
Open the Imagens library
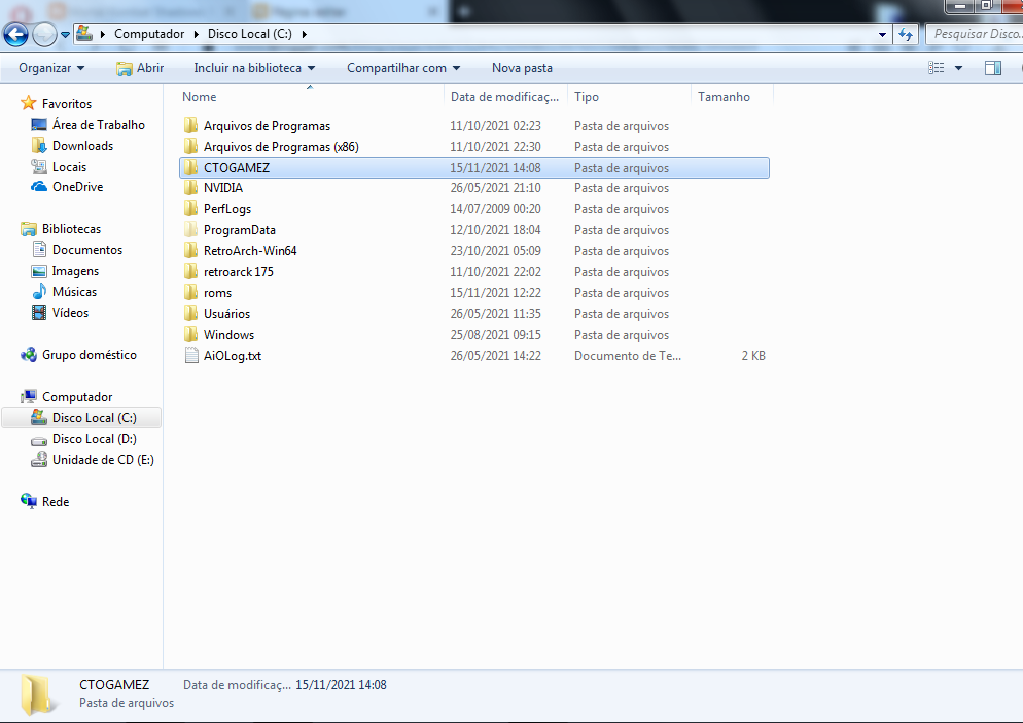[75, 270]
